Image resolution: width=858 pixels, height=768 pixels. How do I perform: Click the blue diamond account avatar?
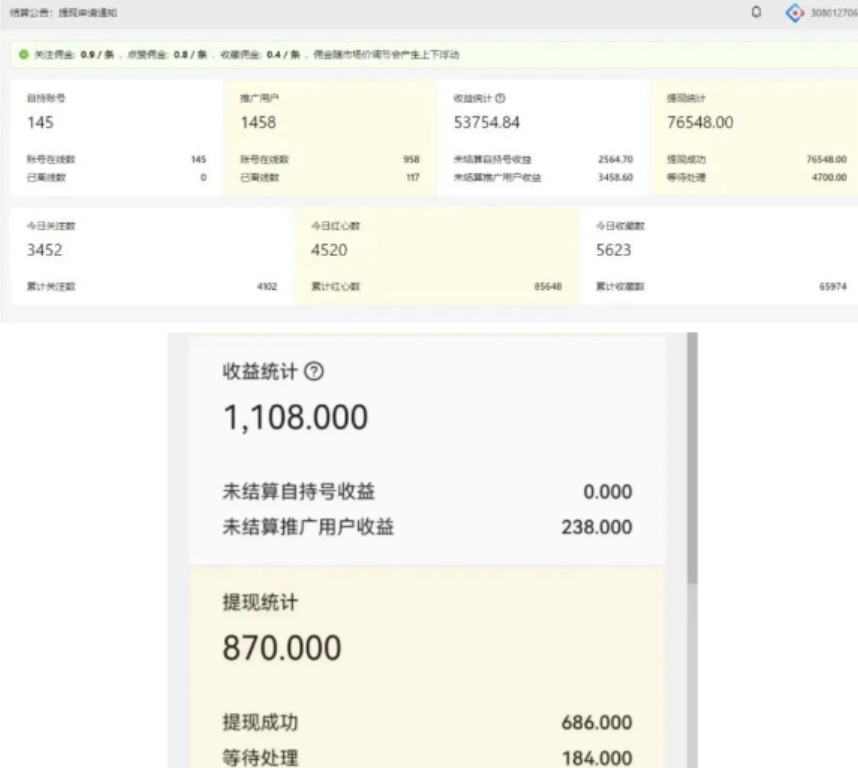pos(795,12)
